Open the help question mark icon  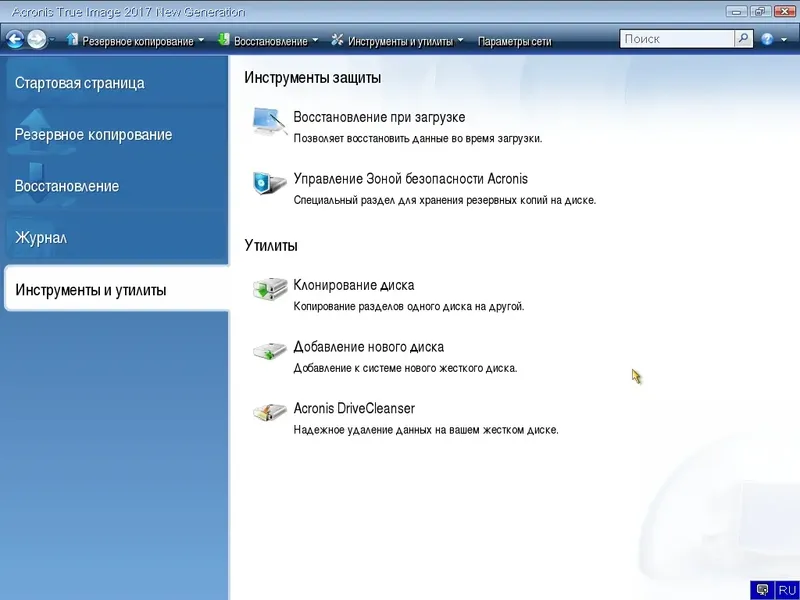[766, 39]
